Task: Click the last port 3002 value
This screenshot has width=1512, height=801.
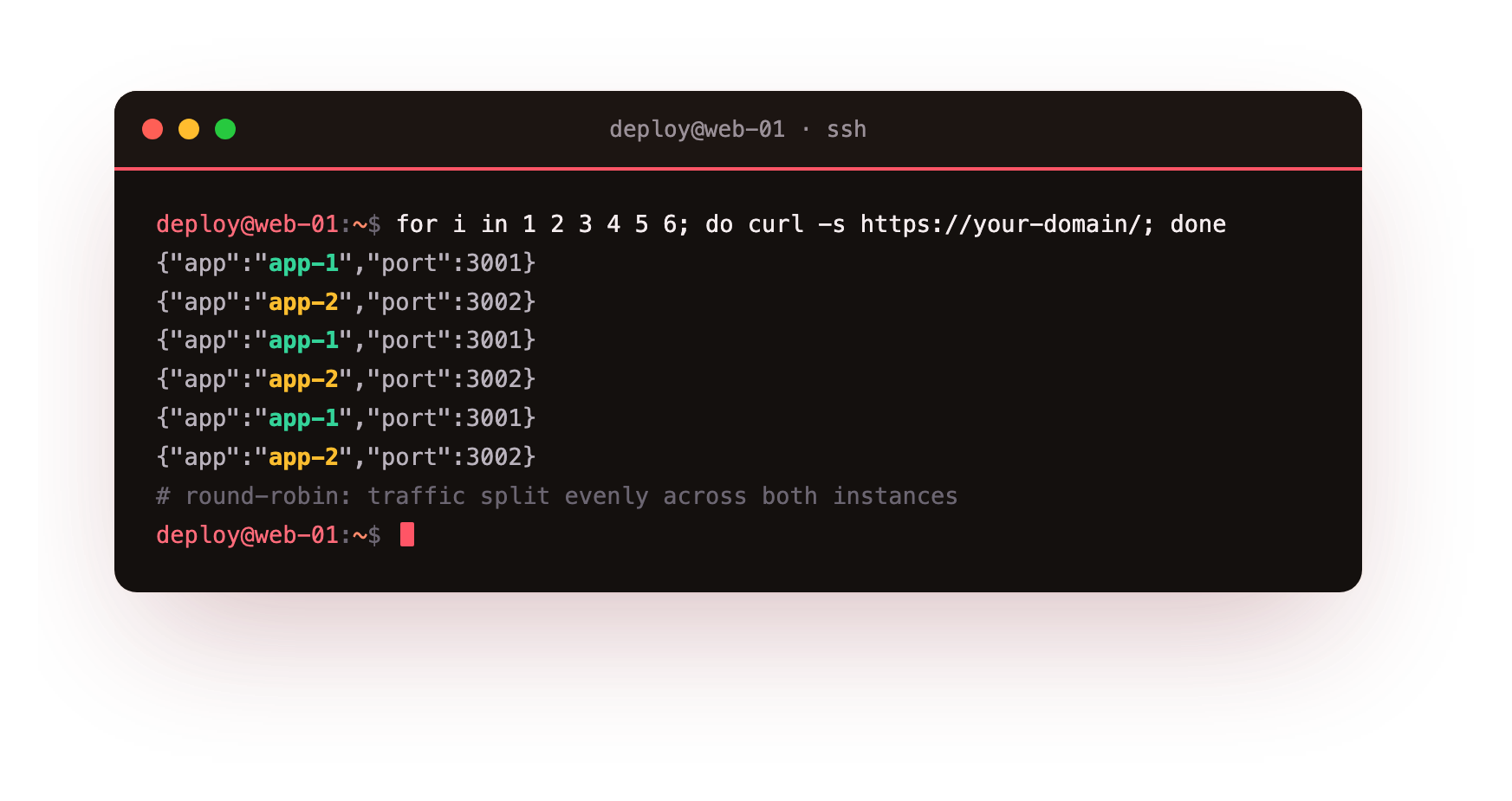Action: (494, 457)
